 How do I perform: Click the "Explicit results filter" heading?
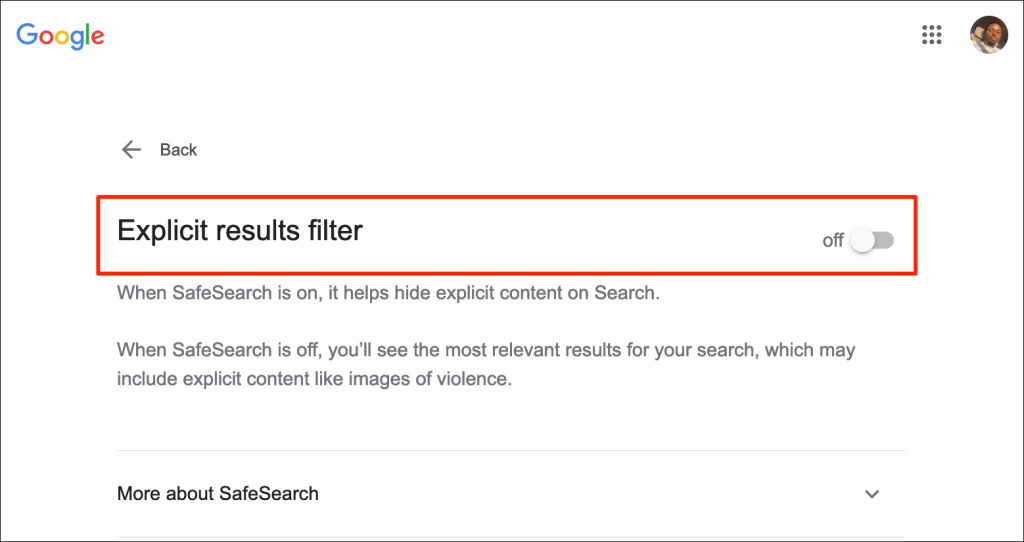point(240,231)
